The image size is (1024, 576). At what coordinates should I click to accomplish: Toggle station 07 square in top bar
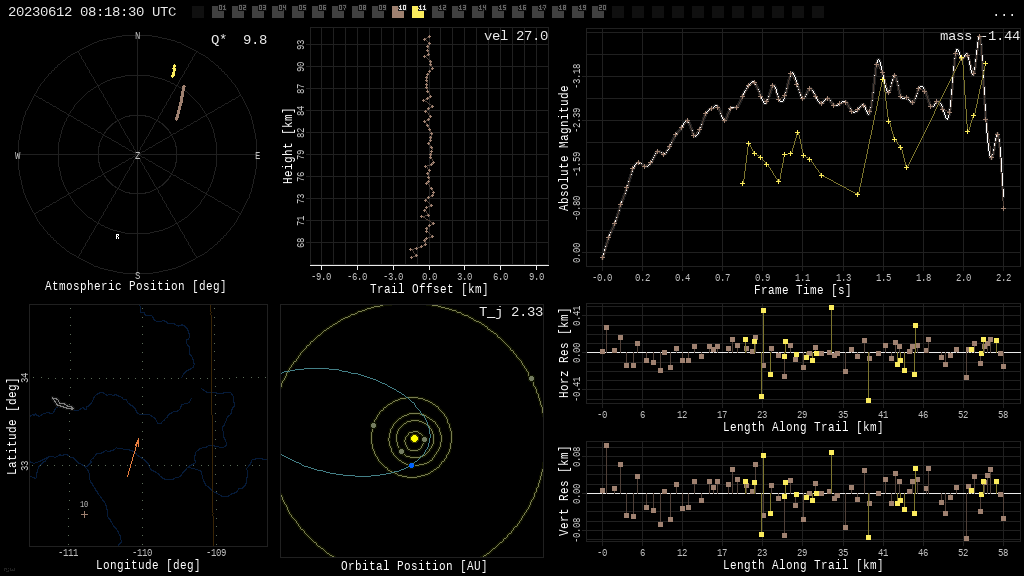point(338,12)
